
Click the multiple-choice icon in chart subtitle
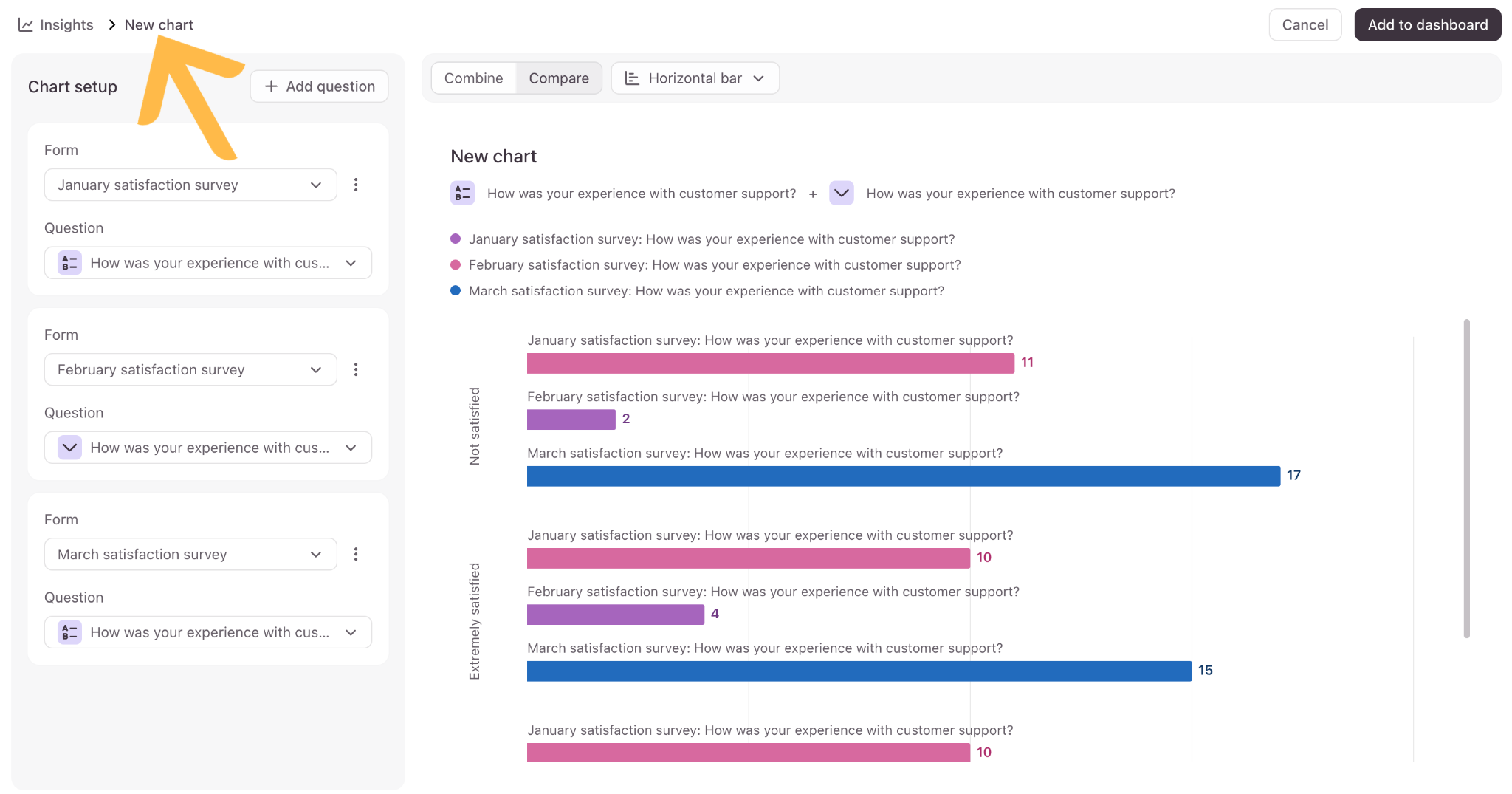click(462, 194)
